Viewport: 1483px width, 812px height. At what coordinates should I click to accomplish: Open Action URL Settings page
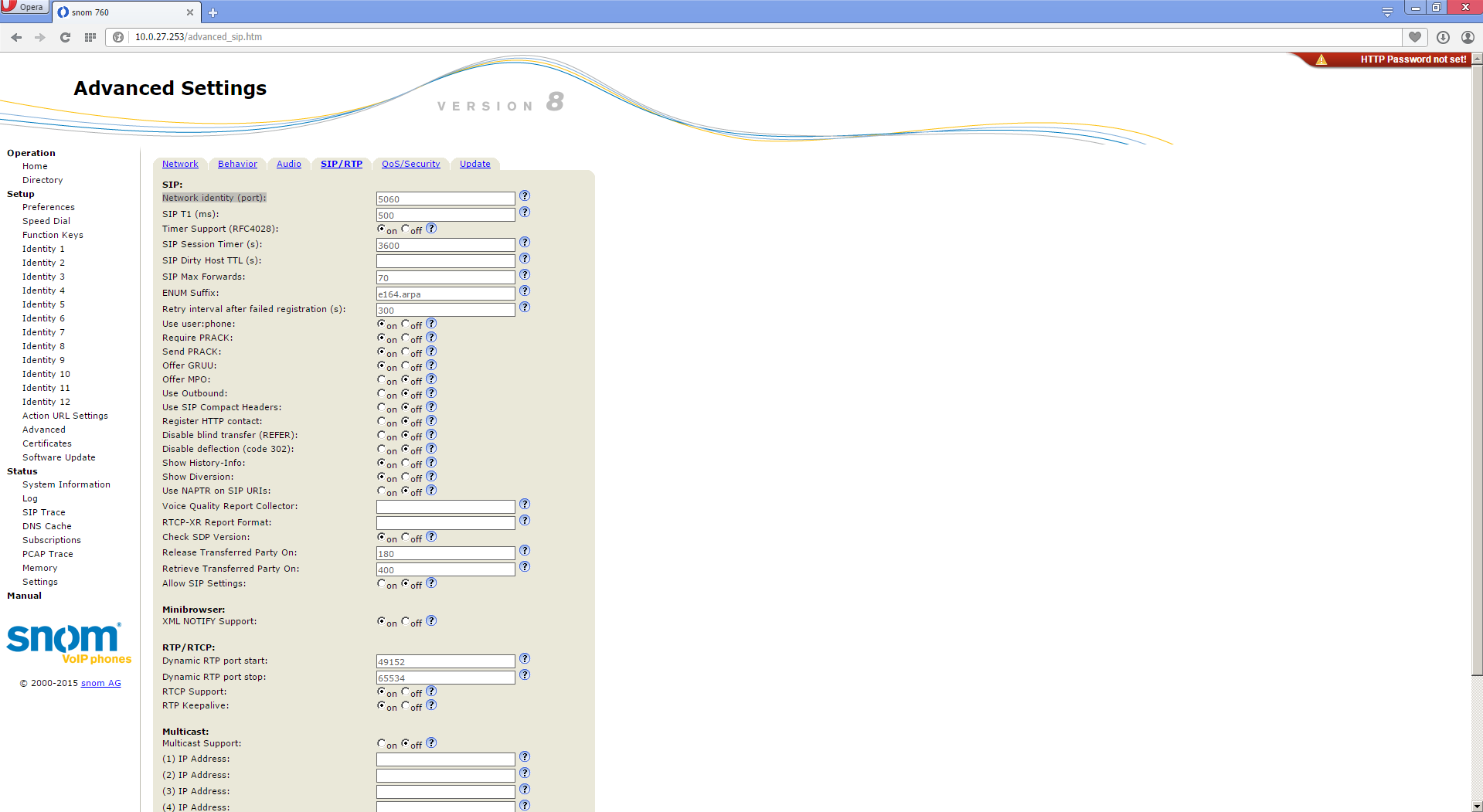tap(65, 416)
